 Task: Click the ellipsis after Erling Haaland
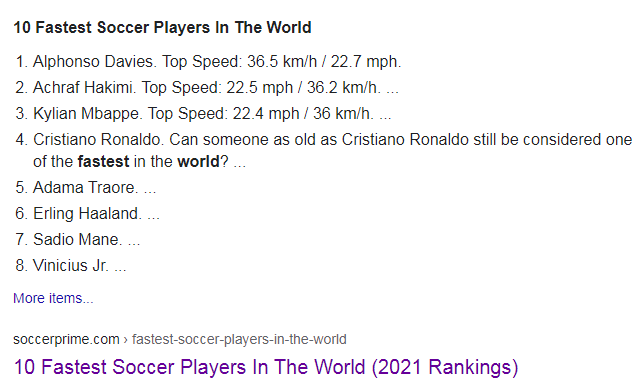(x=153, y=217)
